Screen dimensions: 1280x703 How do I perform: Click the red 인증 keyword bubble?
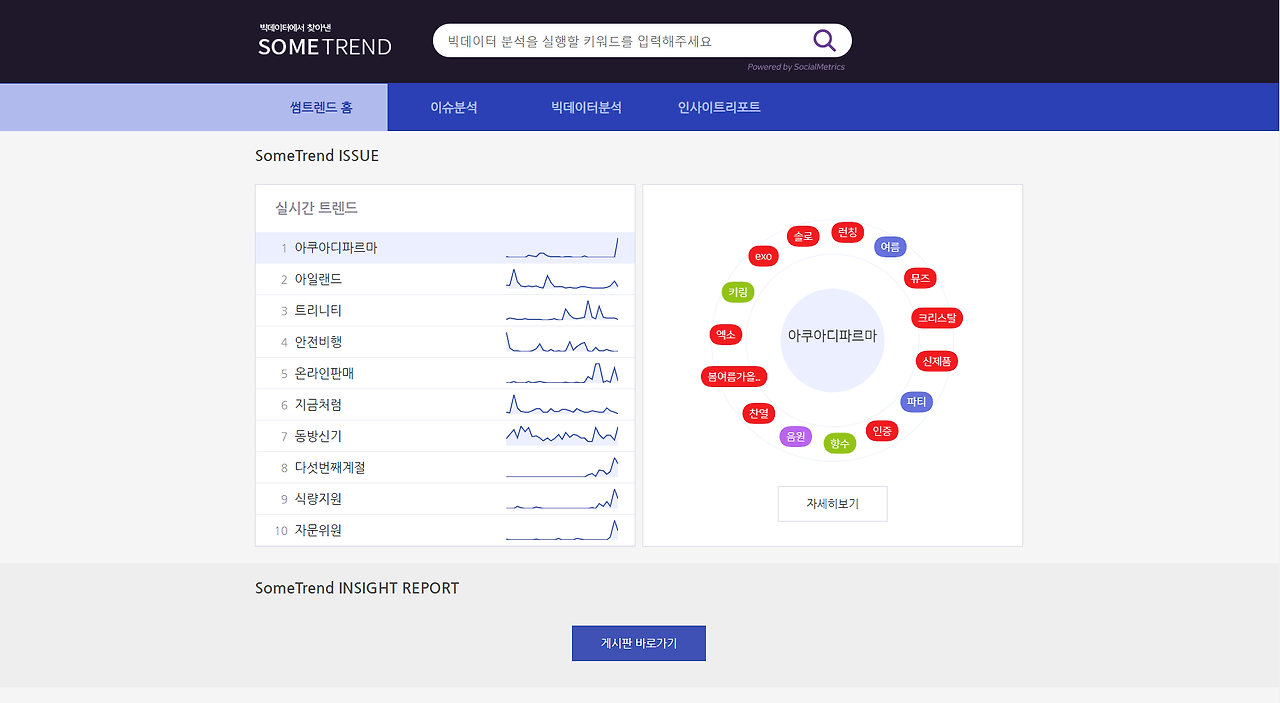(882, 431)
